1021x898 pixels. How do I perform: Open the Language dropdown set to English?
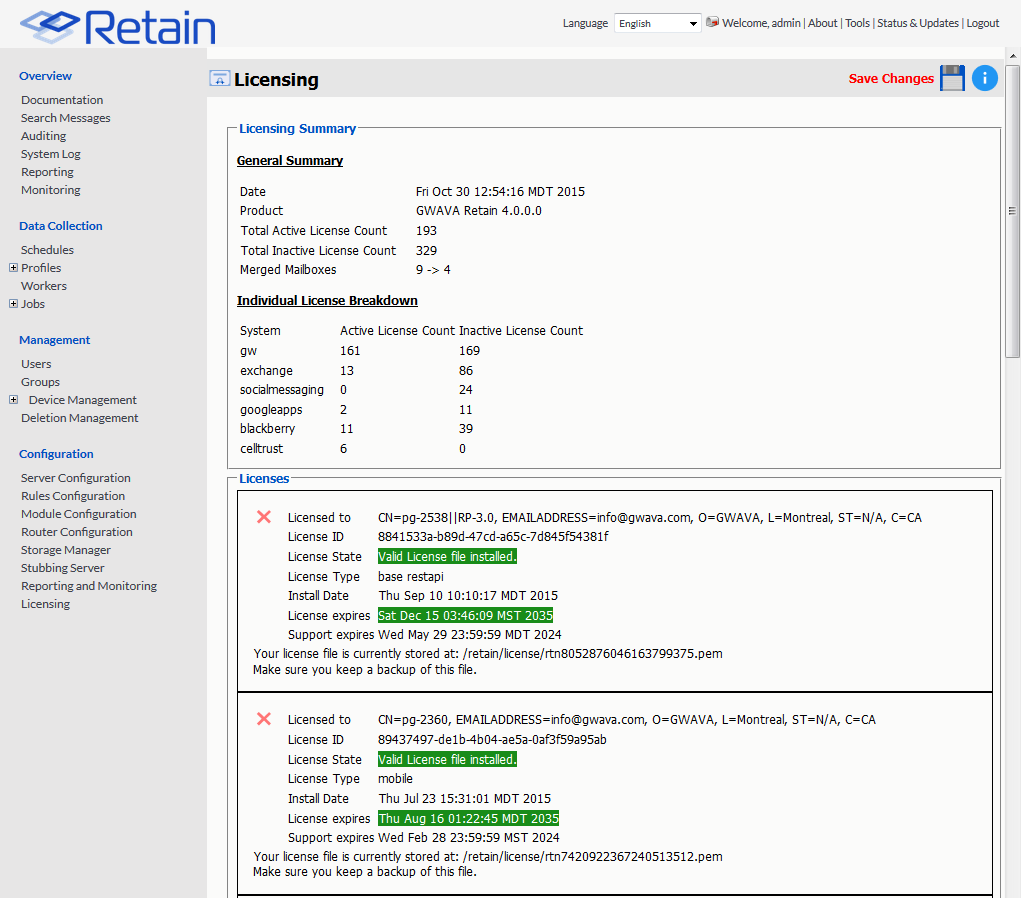click(657, 23)
